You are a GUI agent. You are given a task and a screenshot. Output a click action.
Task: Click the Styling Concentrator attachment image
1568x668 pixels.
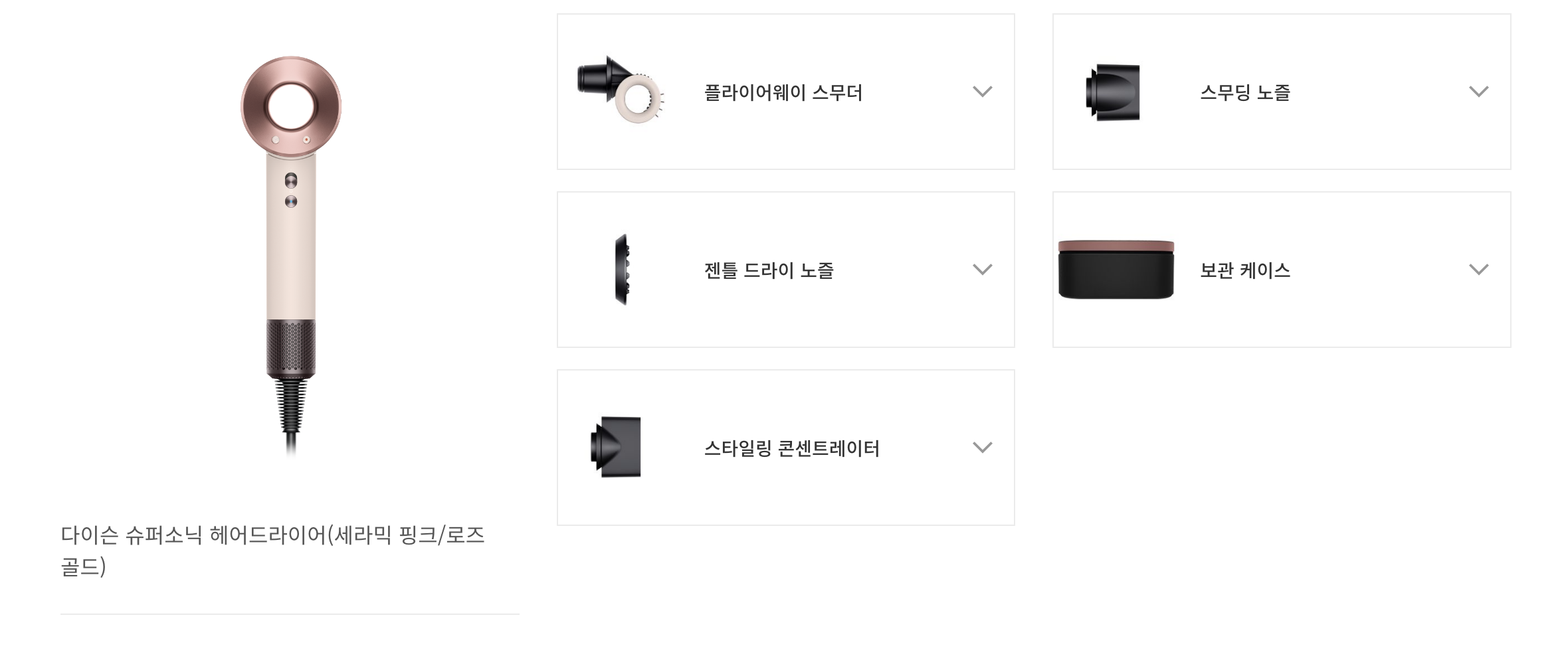point(617,447)
